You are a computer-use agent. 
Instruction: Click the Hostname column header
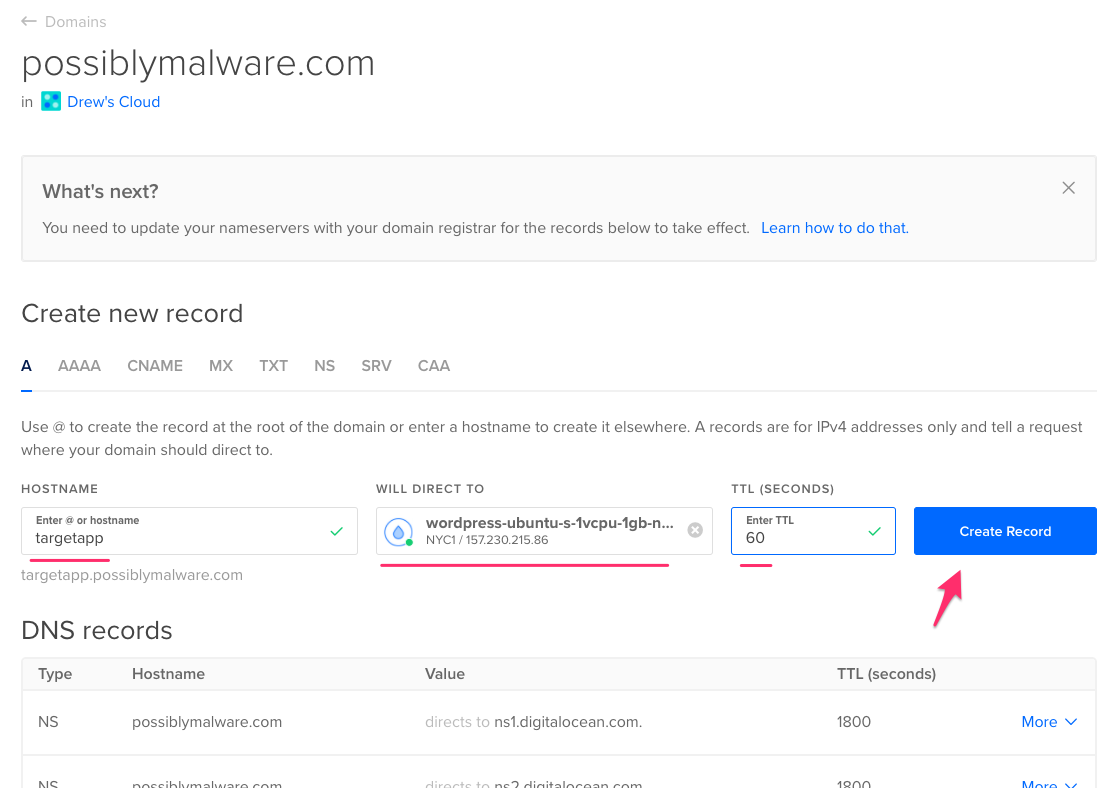[x=168, y=673]
